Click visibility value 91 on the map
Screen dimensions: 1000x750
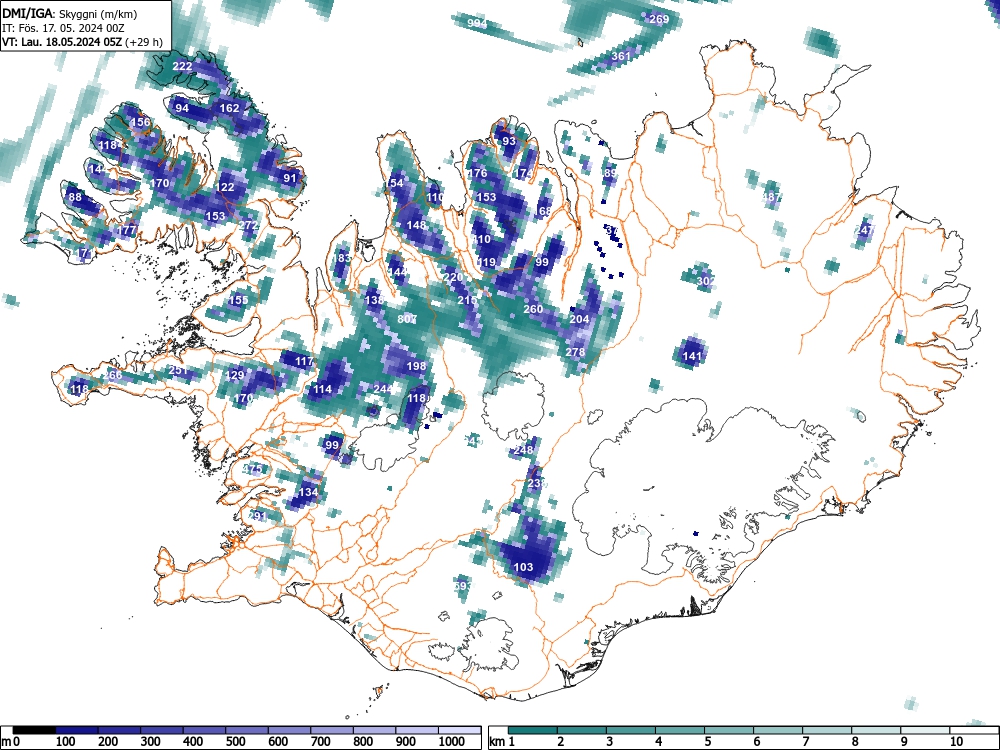click(x=290, y=178)
